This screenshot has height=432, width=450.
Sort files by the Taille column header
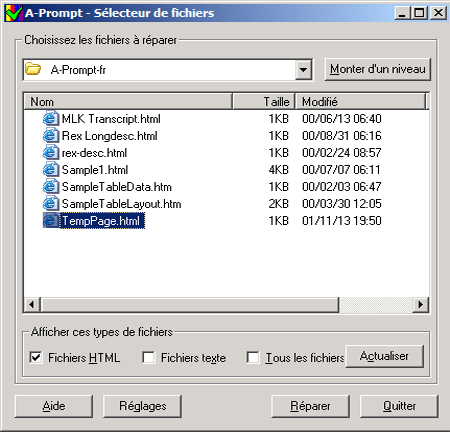(263, 101)
